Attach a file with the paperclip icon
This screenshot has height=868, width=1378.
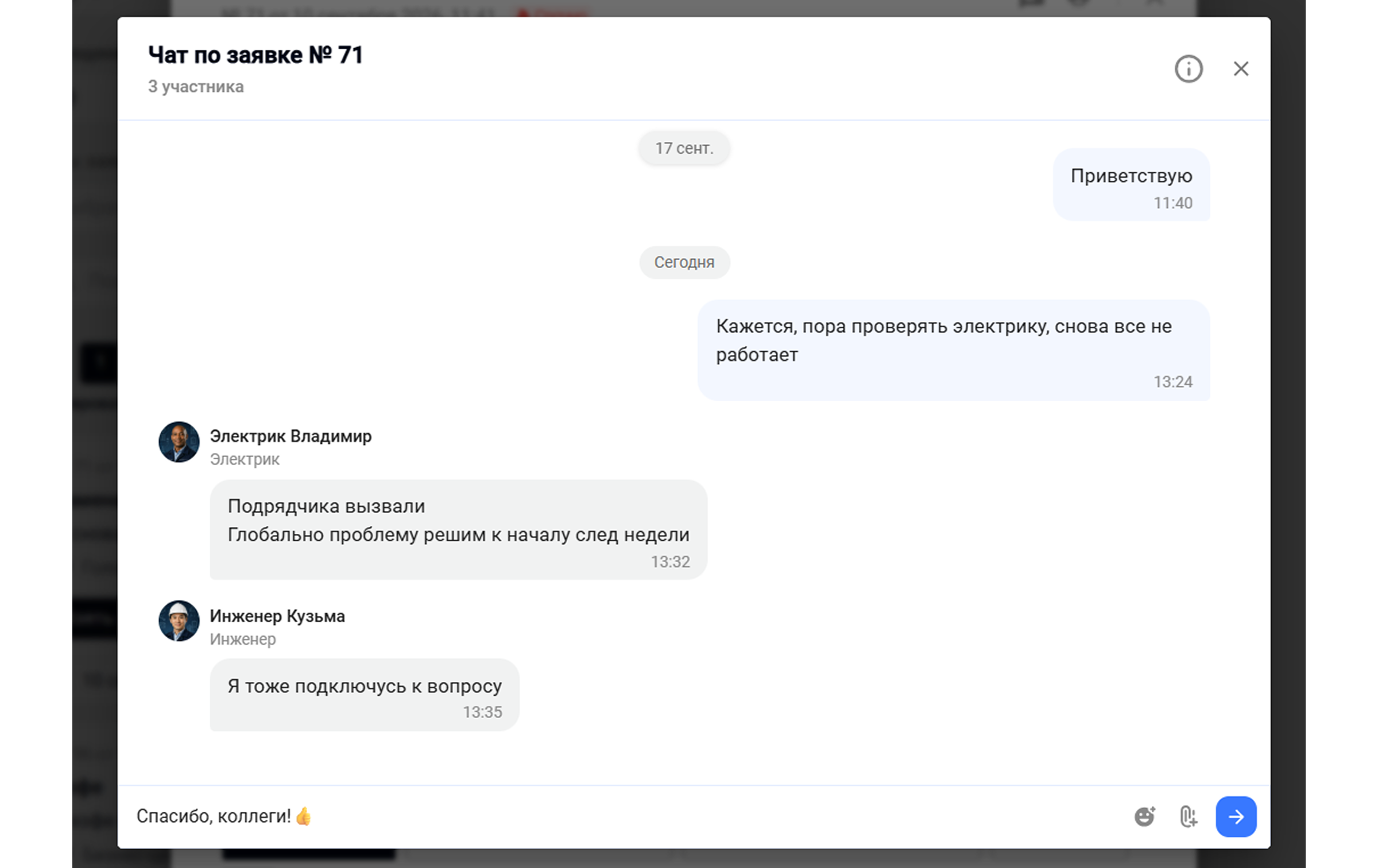[1188, 816]
